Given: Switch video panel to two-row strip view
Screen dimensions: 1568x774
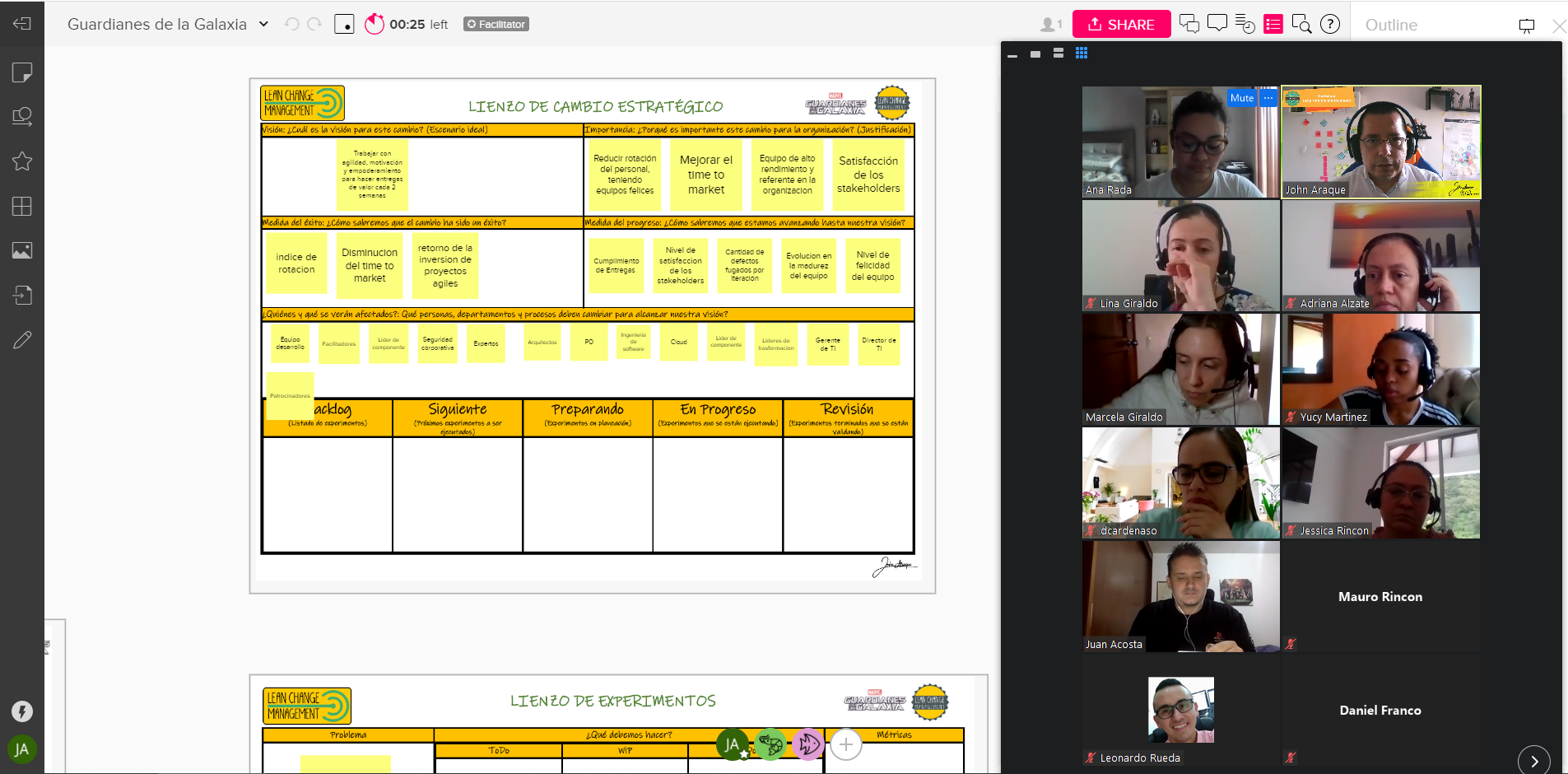Looking at the screenshot, I should click(1059, 53).
